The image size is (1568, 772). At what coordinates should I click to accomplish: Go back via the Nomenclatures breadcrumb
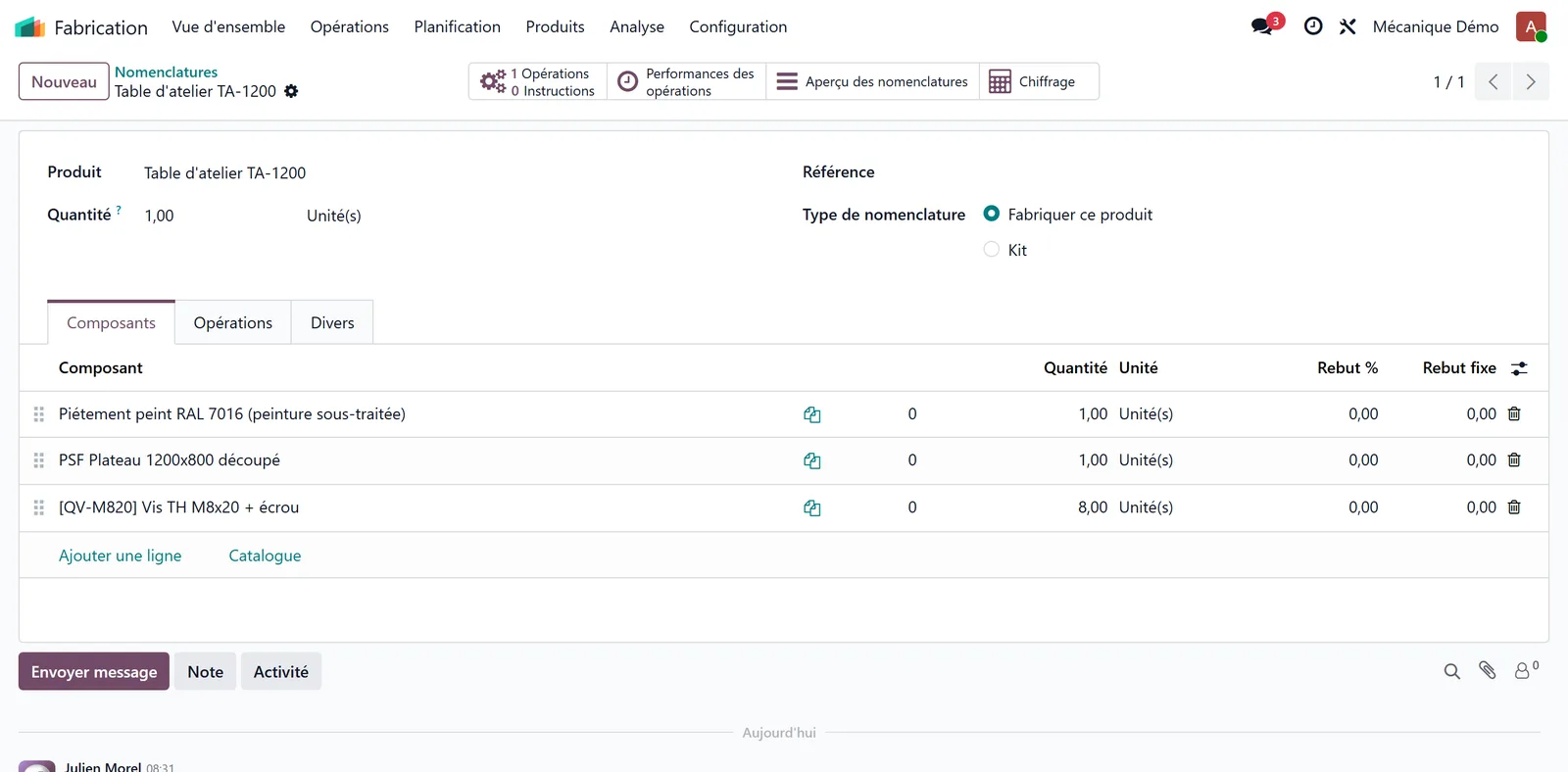coord(167,72)
